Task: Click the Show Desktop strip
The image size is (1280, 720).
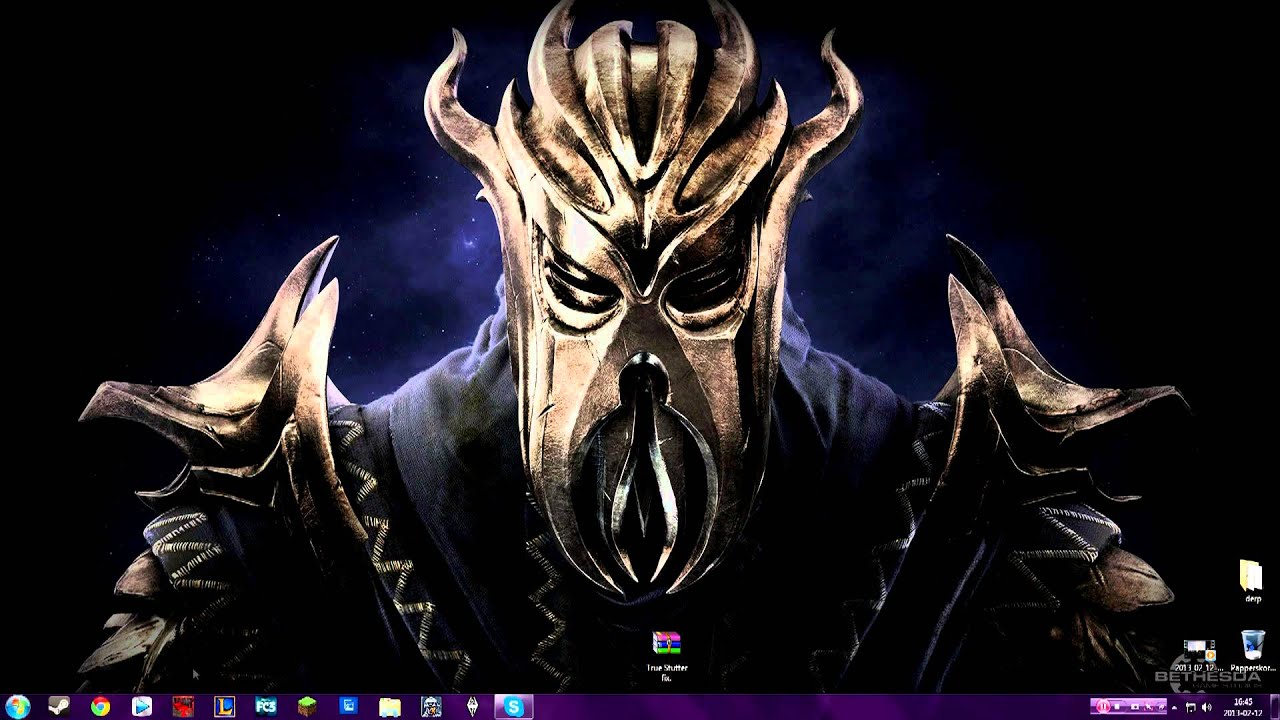Action: click(1274, 707)
